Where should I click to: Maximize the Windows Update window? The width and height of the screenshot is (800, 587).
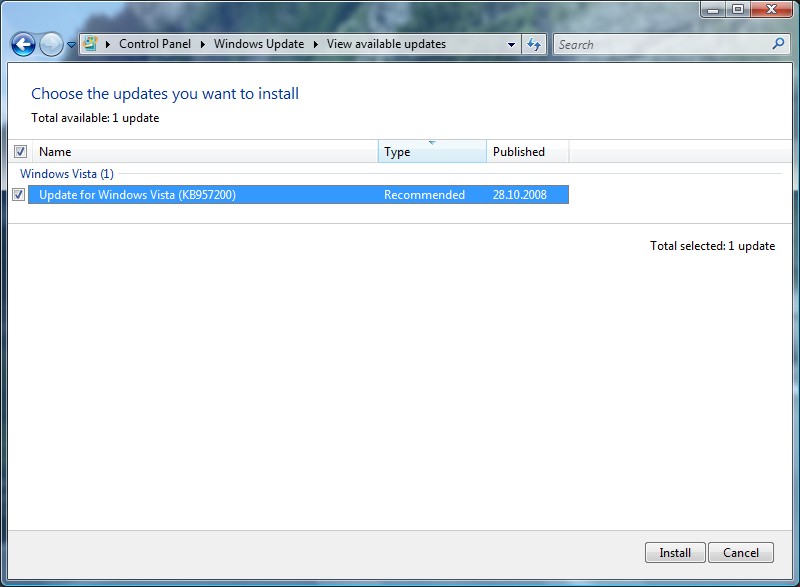738,9
